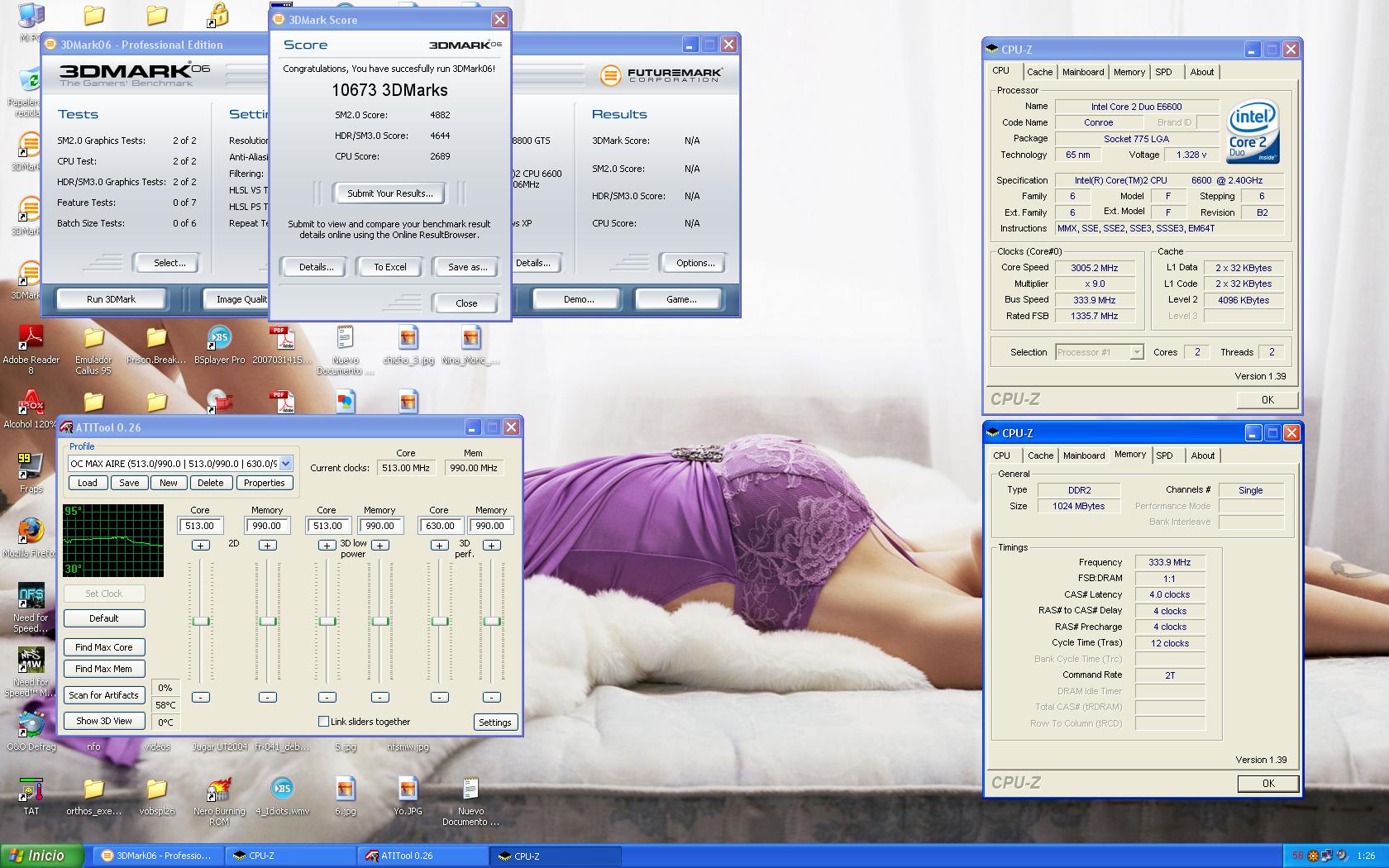Viewport: 1389px width, 868px height.
Task: Open CPU-Z Processor selection dropdown
Action: (1136, 352)
